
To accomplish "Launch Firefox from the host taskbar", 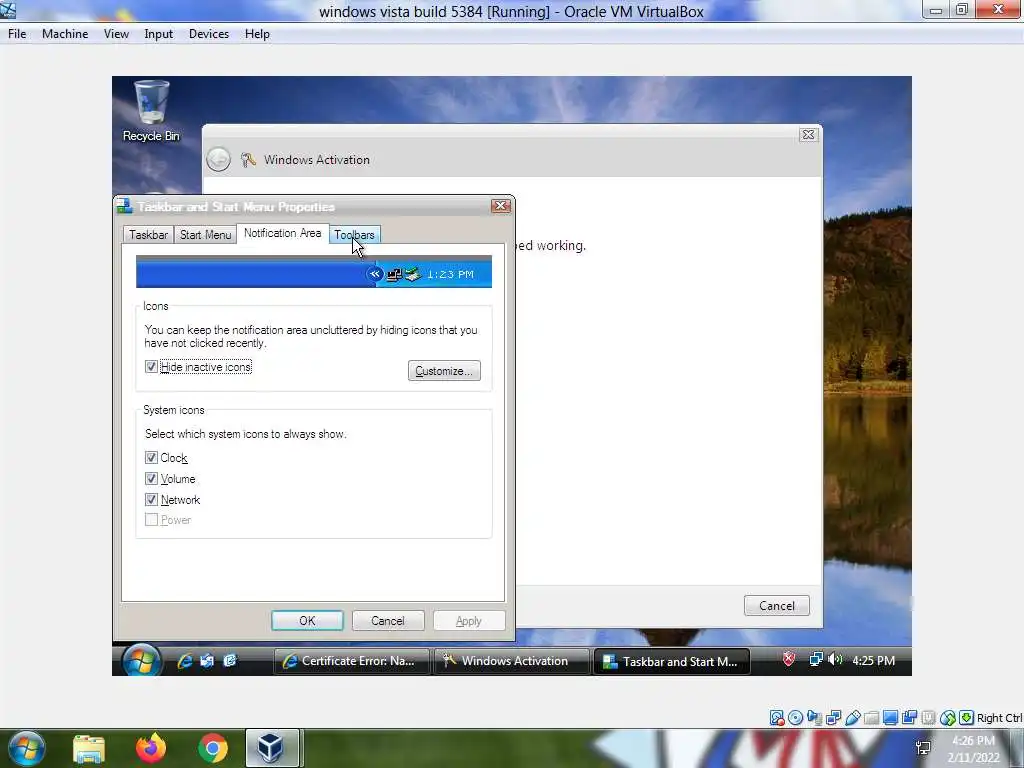I will [x=151, y=748].
